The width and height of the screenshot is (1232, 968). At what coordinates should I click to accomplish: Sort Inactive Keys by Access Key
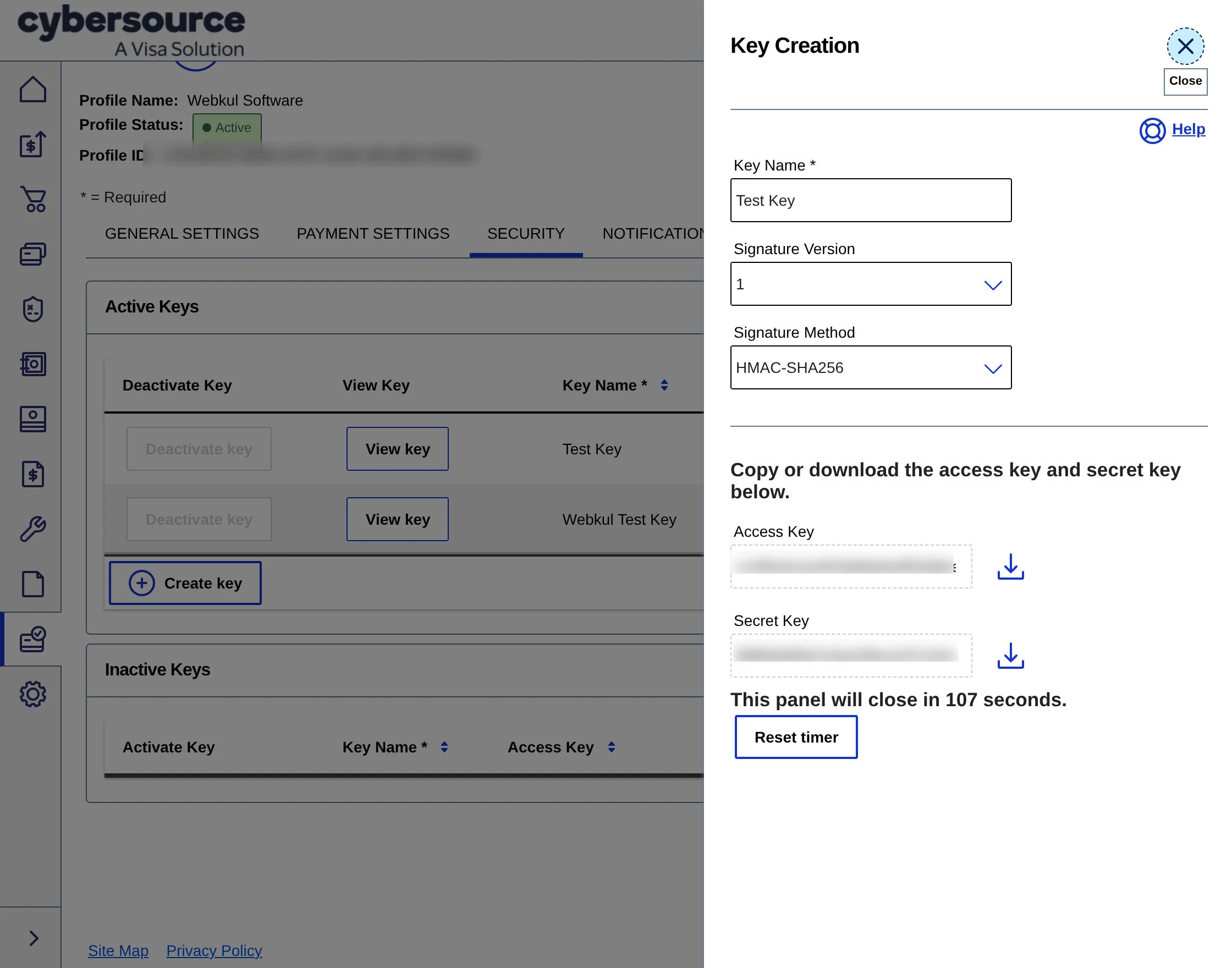tap(611, 747)
